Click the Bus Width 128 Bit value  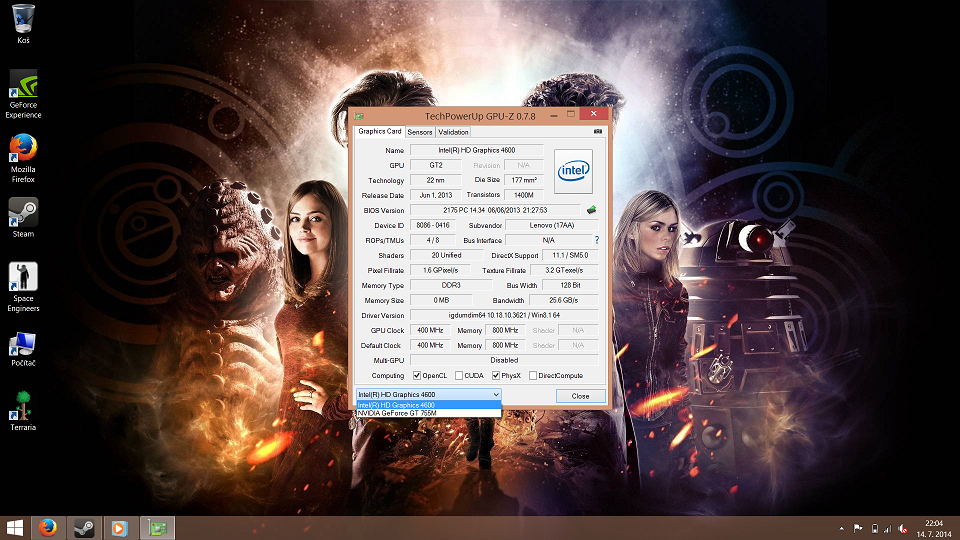(x=570, y=285)
